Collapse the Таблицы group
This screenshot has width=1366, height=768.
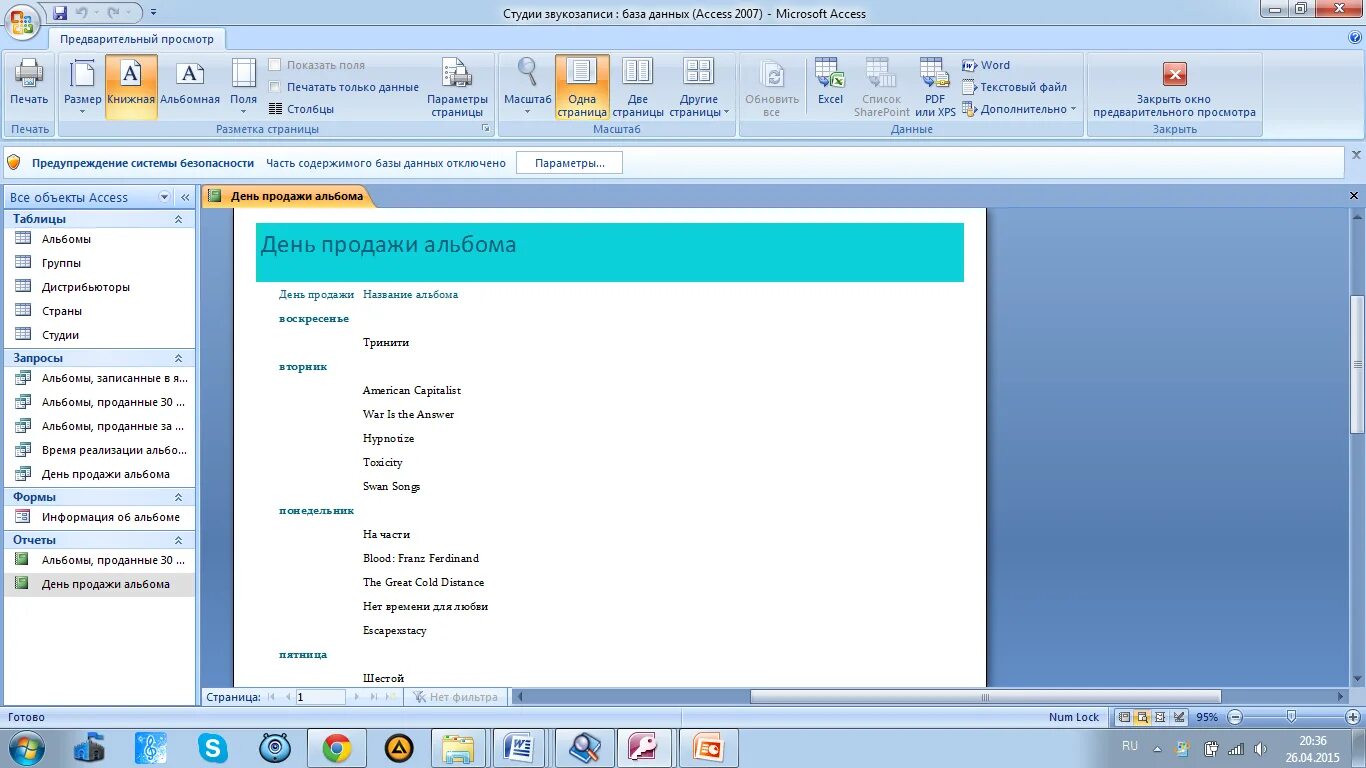pyautogui.click(x=179, y=219)
